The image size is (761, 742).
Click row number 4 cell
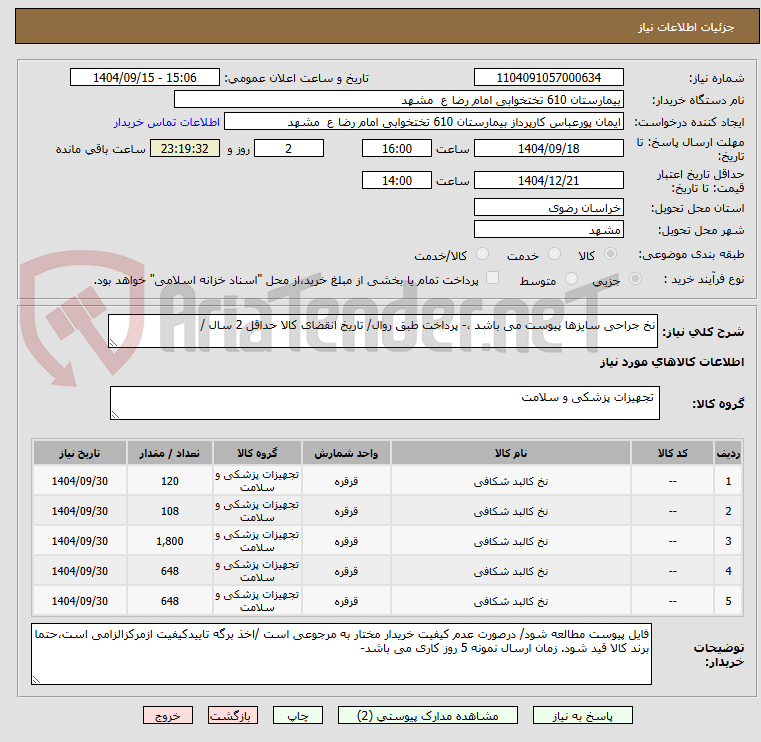(x=728, y=571)
